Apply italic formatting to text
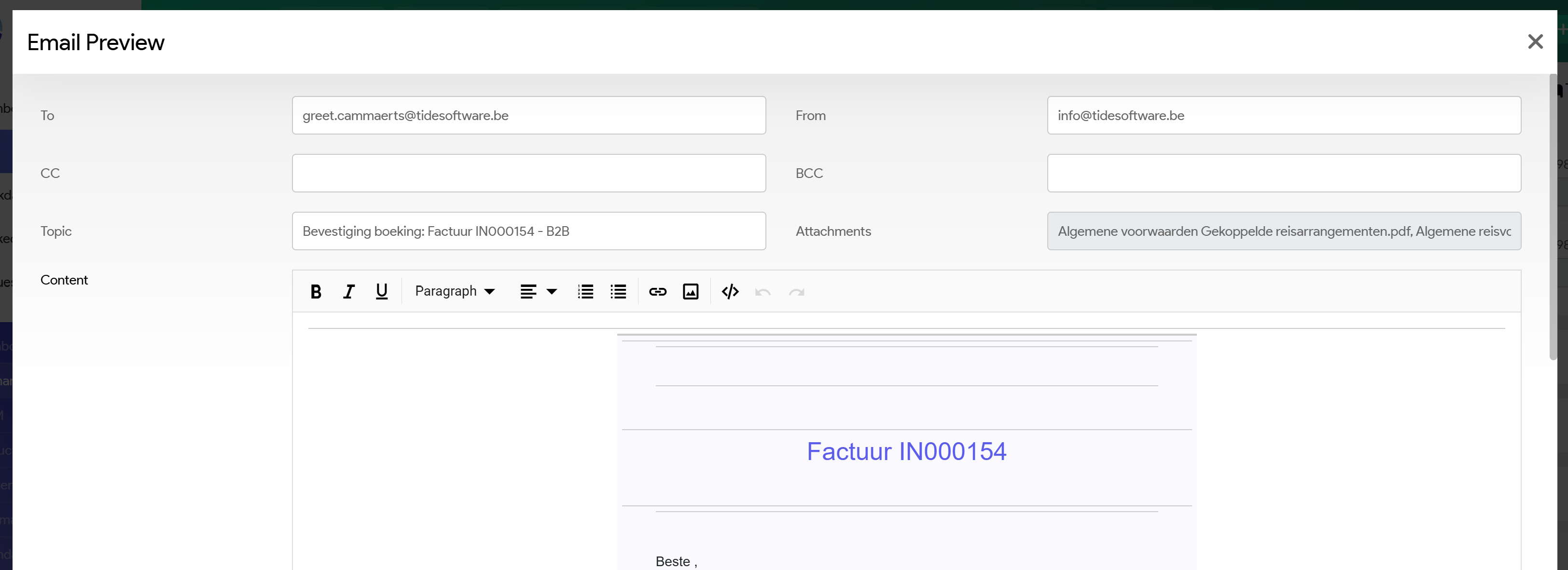 (348, 292)
